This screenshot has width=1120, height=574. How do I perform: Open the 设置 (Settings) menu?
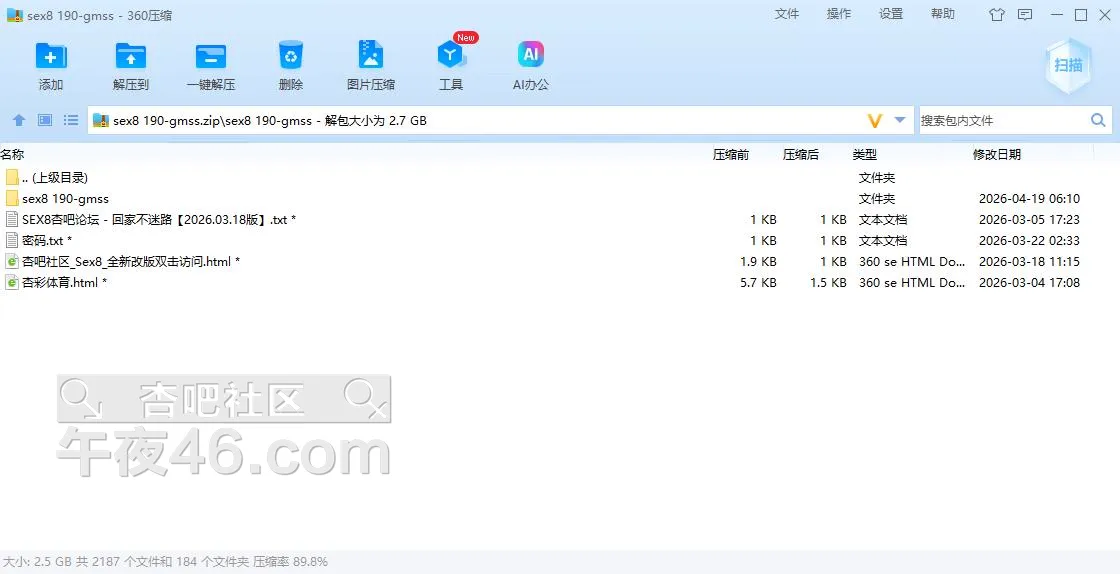(891, 14)
